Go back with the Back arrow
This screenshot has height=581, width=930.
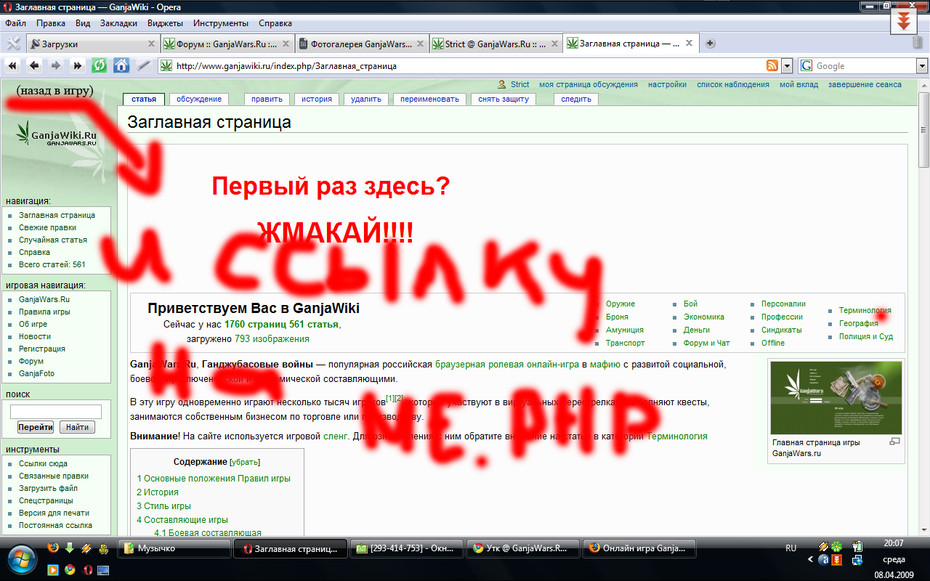[x=34, y=66]
